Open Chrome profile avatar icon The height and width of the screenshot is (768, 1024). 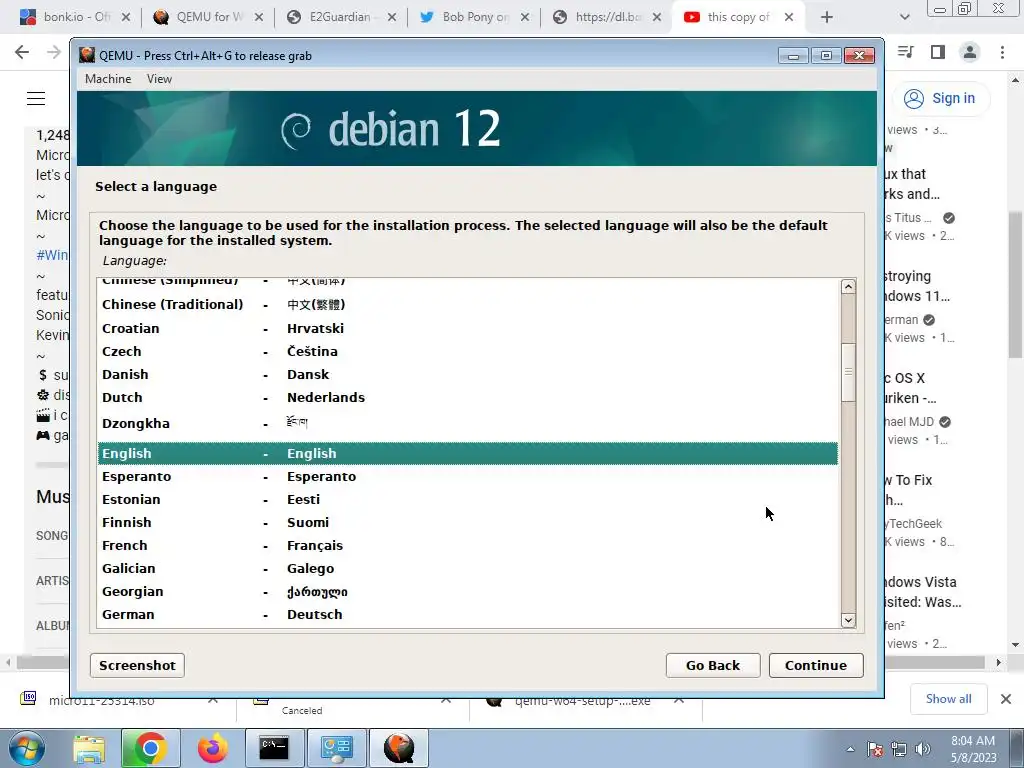970,52
